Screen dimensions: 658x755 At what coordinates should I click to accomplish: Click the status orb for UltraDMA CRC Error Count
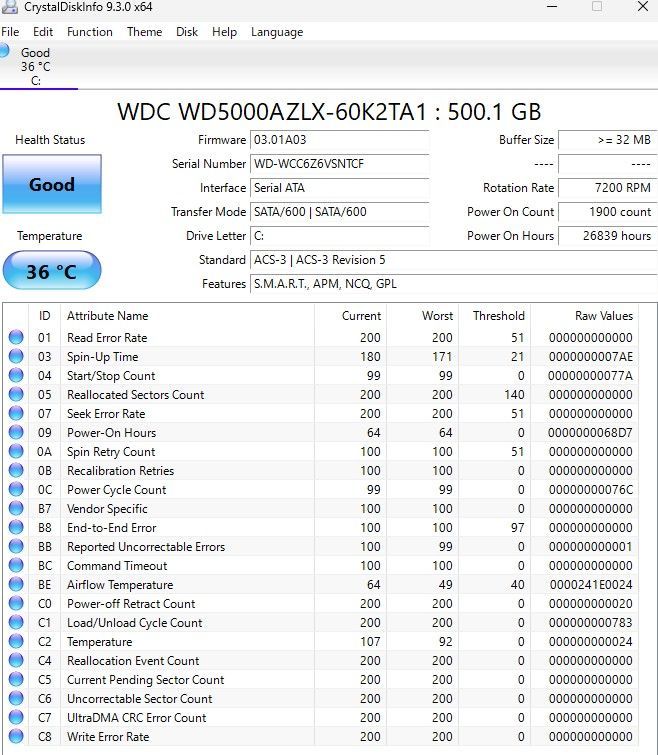click(16, 718)
